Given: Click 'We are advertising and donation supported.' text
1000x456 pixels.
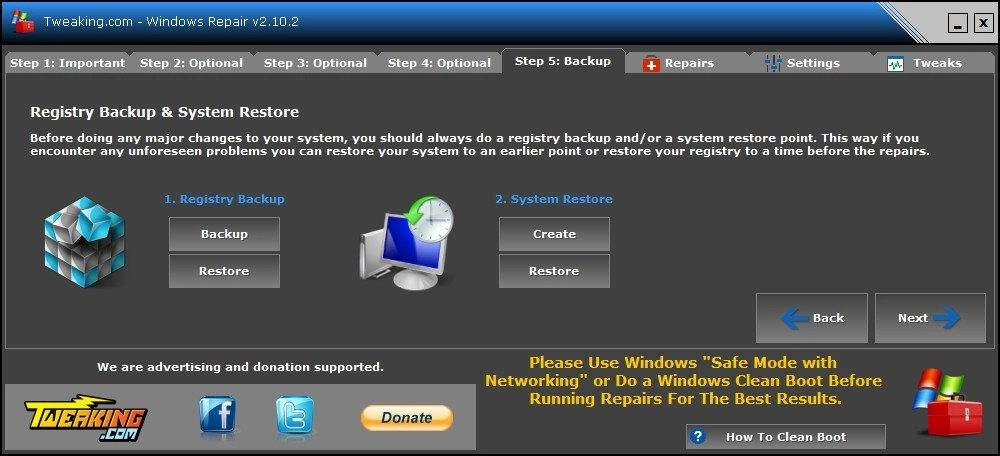Looking at the screenshot, I should pyautogui.click(x=240, y=367).
